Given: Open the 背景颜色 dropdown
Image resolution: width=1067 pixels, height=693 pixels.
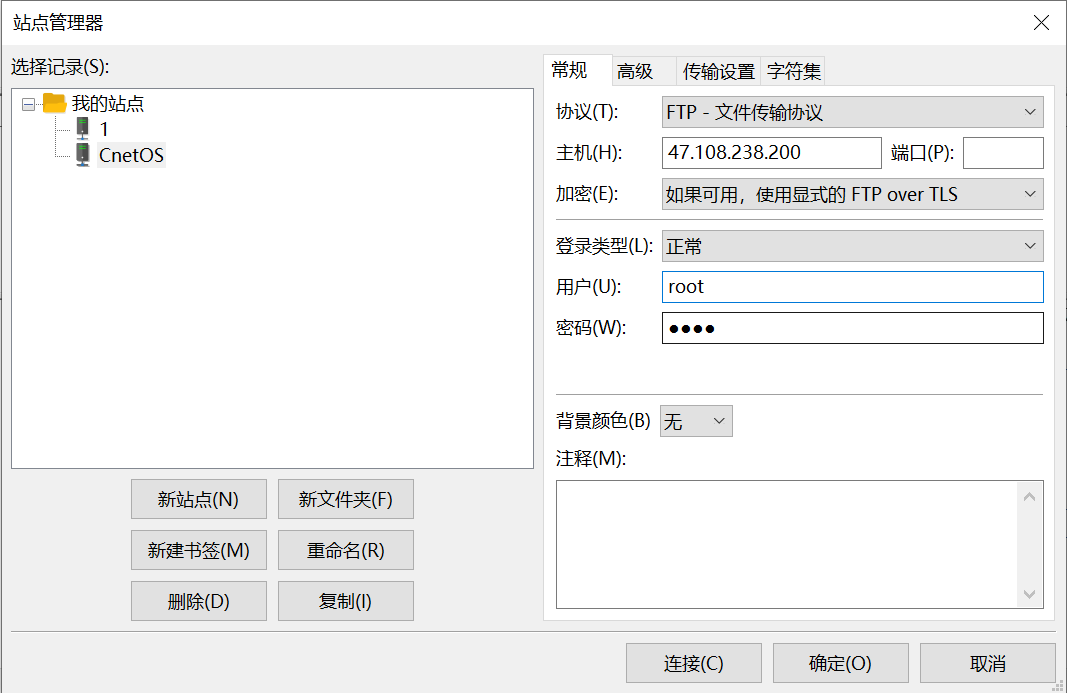Looking at the screenshot, I should [x=696, y=421].
